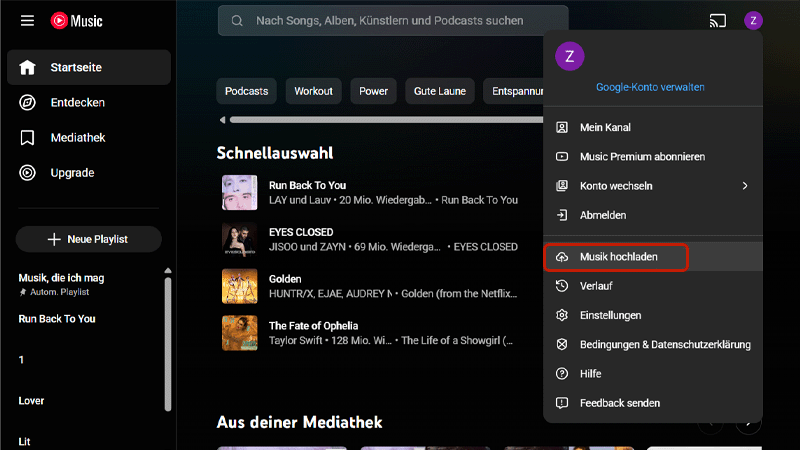Click The Fate of Ophelia song title
This screenshot has height=450, width=800.
pyautogui.click(x=313, y=326)
